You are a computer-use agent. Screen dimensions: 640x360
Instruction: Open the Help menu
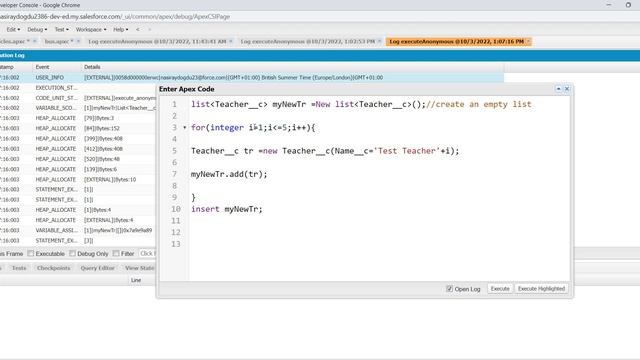(120, 29)
